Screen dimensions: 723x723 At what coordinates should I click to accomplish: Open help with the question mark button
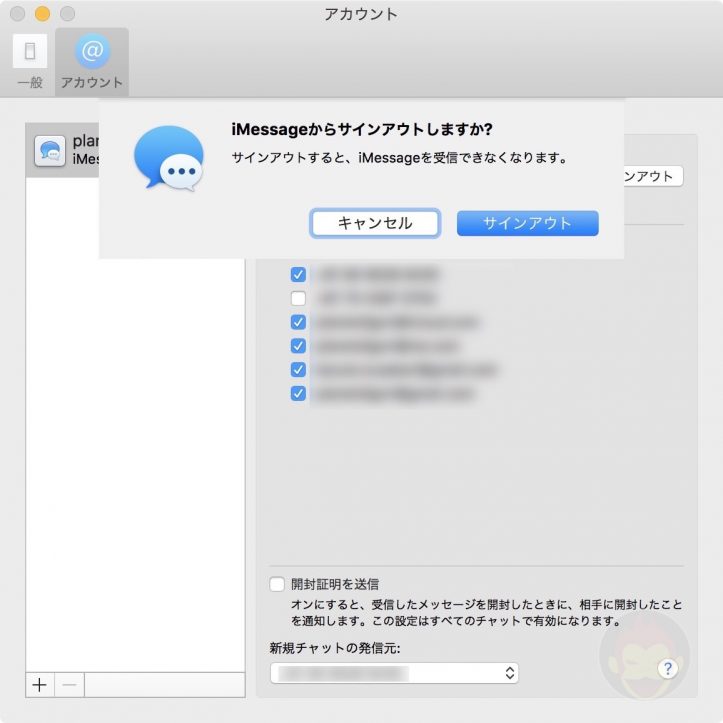pos(668,668)
